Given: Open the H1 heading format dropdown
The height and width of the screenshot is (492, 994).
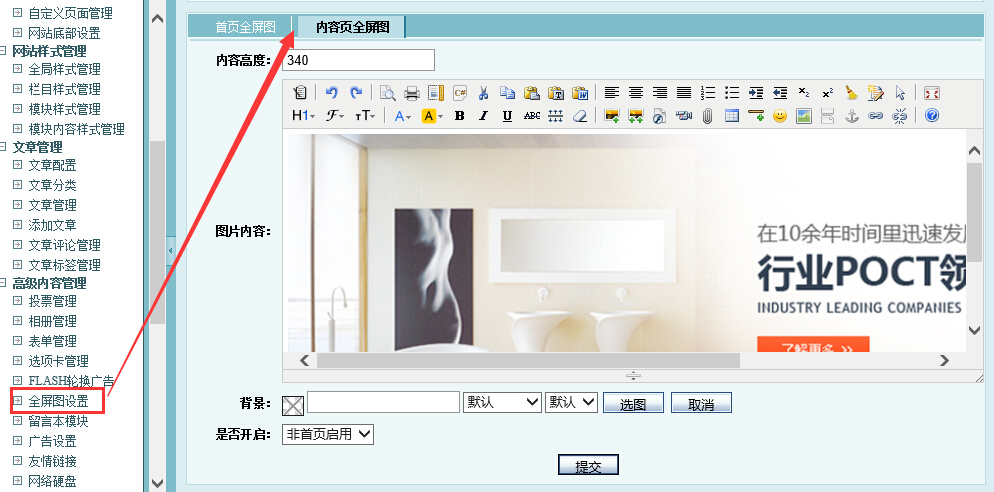Looking at the screenshot, I should [303, 116].
